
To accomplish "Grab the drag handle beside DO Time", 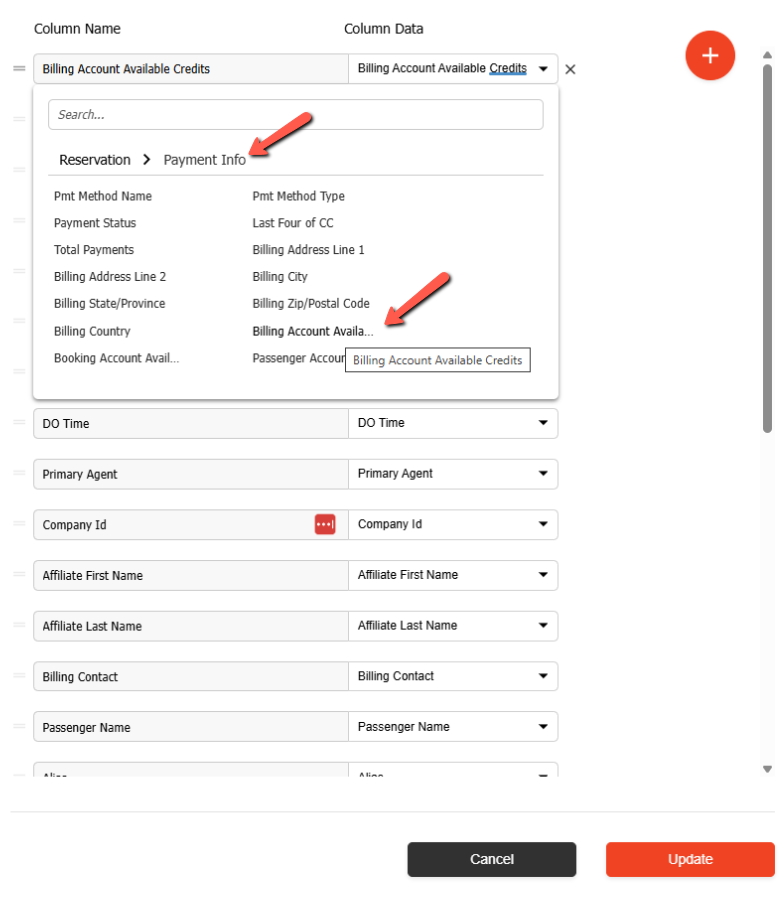I will [x=19, y=422].
